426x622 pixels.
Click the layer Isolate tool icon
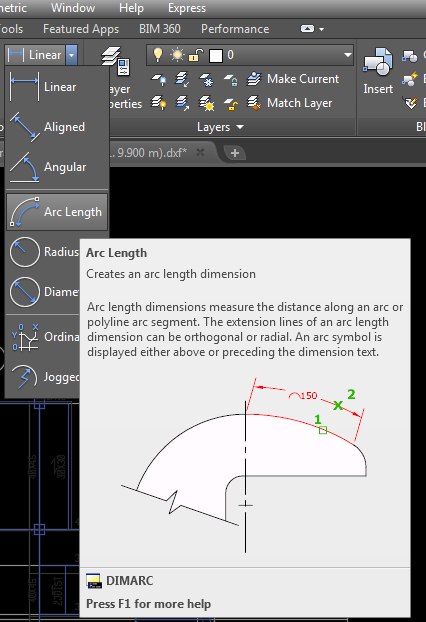point(182,79)
